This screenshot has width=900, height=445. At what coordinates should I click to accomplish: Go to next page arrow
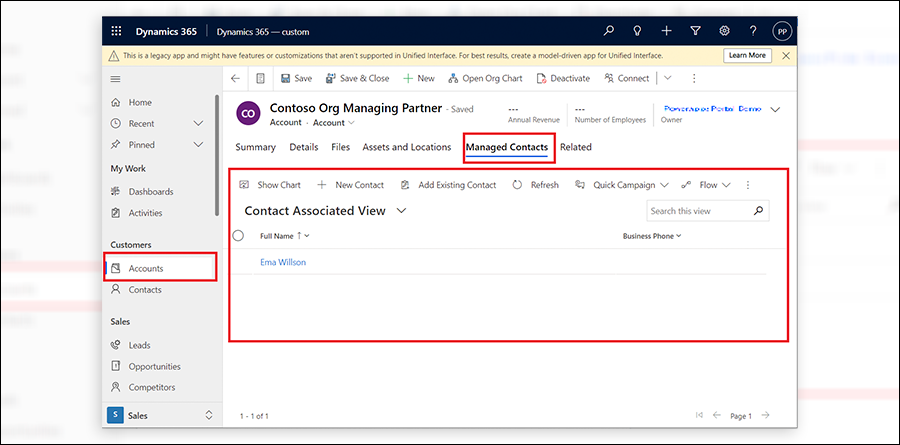pyautogui.click(x=765, y=415)
